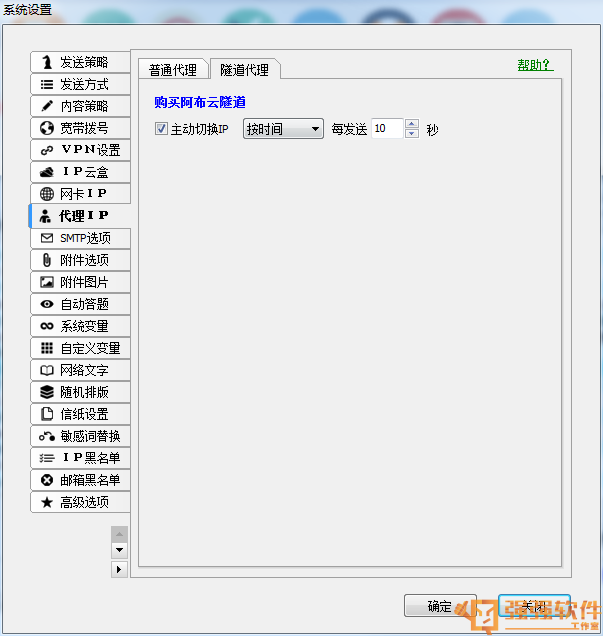Click the eye icon for 自动答题

coord(47,304)
